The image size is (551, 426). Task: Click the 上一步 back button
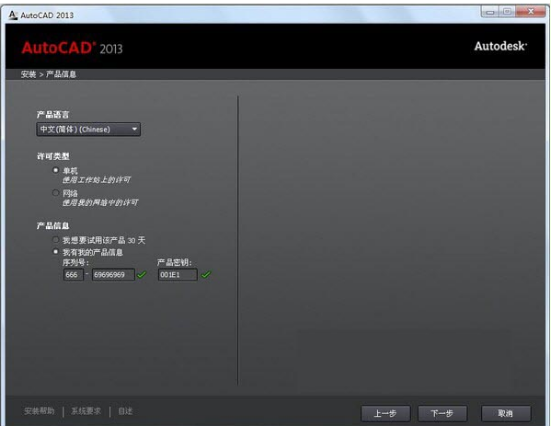[x=385, y=413]
